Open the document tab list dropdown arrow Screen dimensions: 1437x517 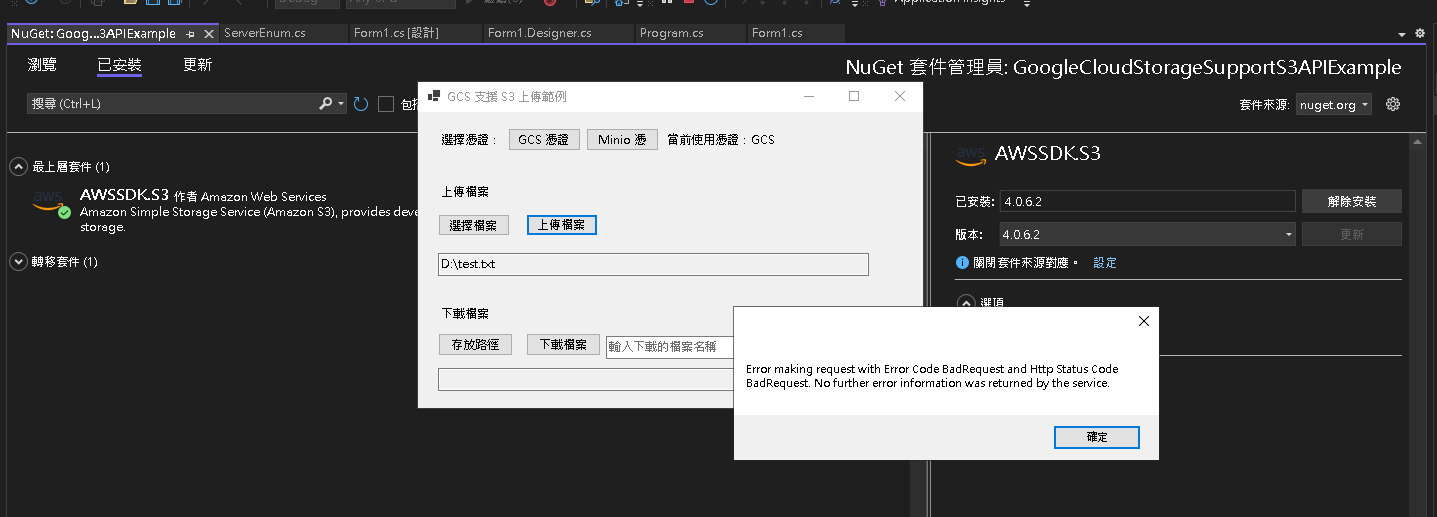(1402, 34)
